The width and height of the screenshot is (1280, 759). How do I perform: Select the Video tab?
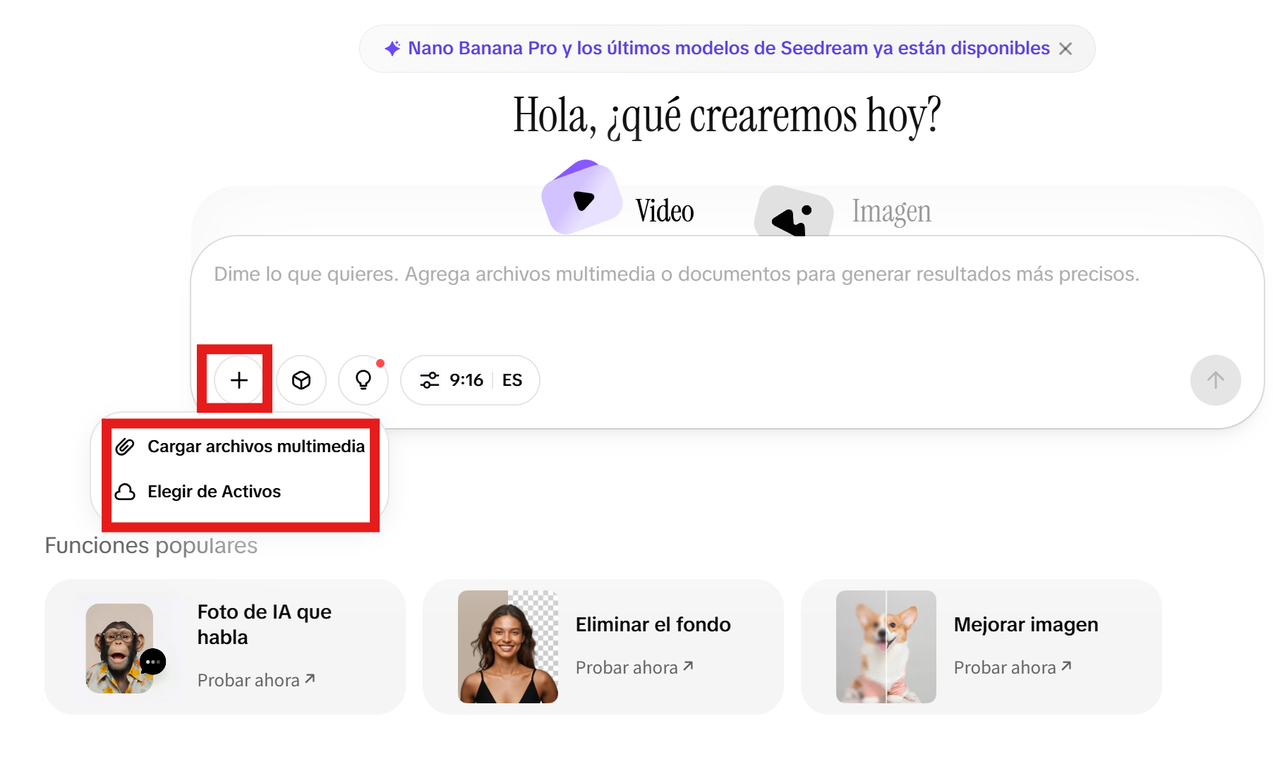point(661,211)
